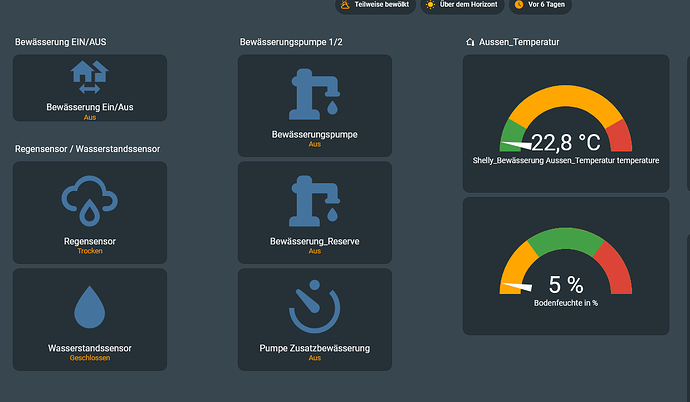Click the partly cloudy weather icon in top chip
The width and height of the screenshot is (690, 402).
click(x=345, y=5)
